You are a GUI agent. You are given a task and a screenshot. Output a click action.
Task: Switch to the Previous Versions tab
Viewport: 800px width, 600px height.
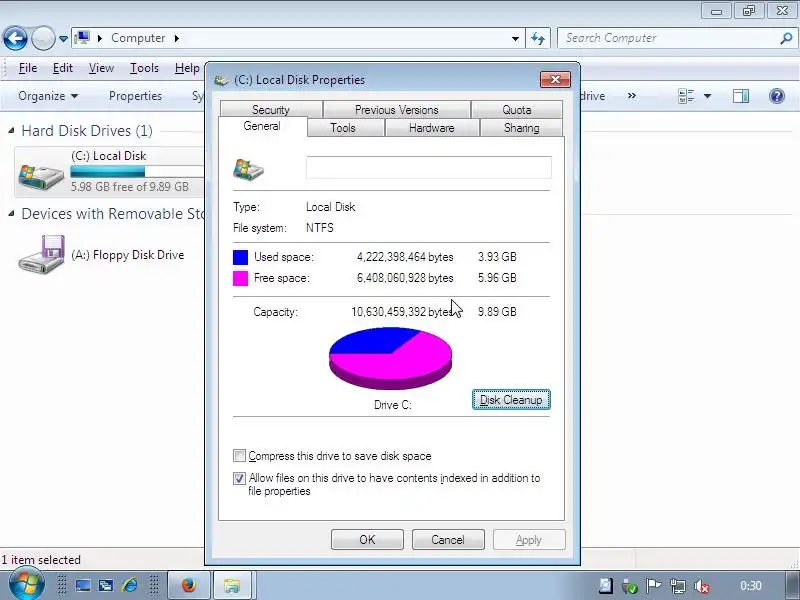pyautogui.click(x=396, y=110)
